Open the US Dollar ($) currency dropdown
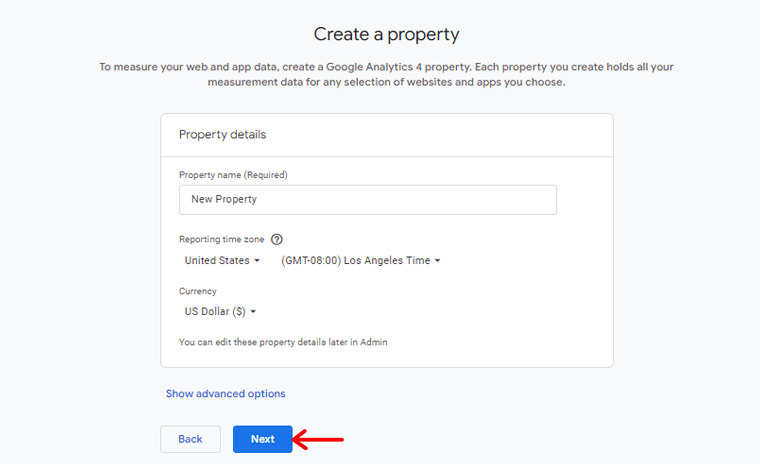Viewport: 760px width, 464px height. tap(220, 312)
